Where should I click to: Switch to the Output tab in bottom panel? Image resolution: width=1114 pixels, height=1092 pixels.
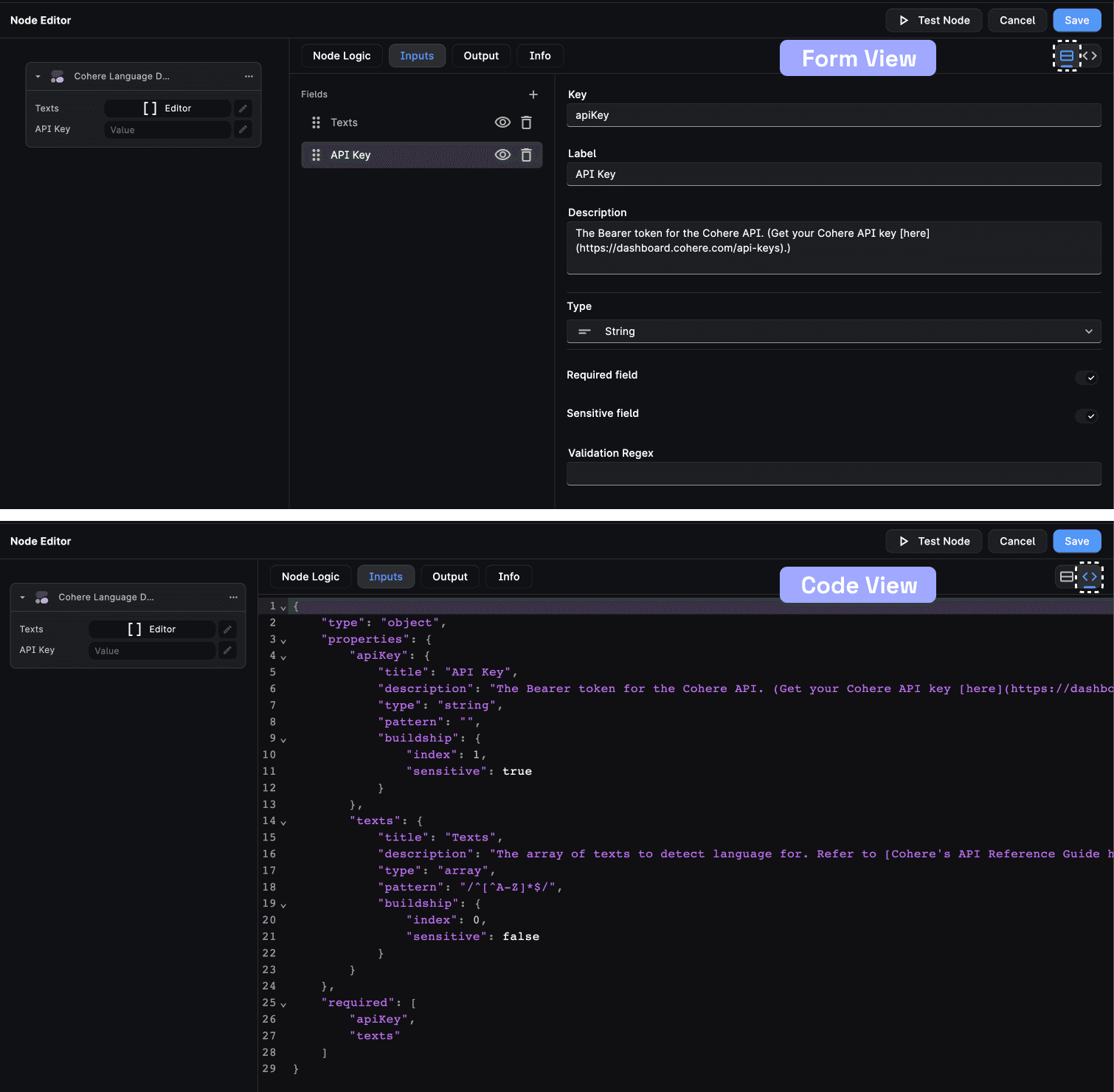[x=450, y=577]
